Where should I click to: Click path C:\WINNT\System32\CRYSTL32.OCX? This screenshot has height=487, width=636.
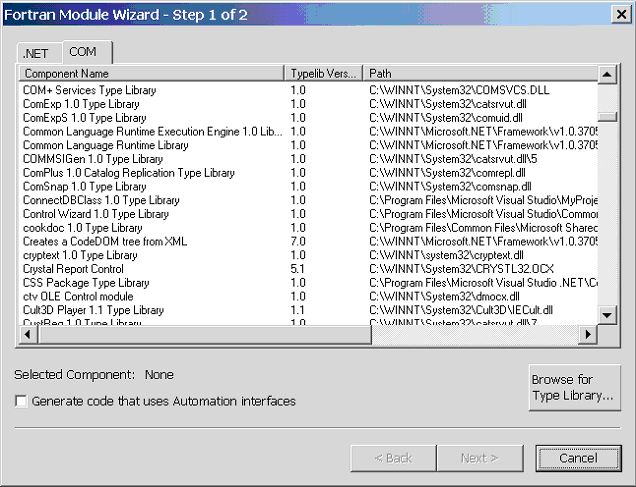pyautogui.click(x=461, y=269)
